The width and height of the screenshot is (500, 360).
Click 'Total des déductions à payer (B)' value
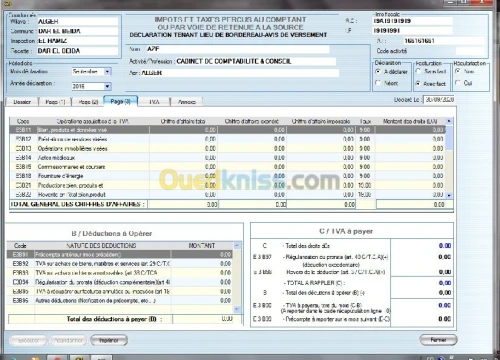pyautogui.click(x=203, y=319)
